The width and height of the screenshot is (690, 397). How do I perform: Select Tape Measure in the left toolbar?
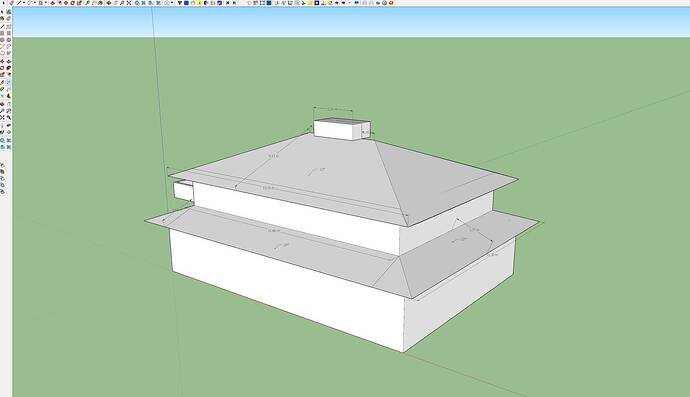tap(2, 82)
